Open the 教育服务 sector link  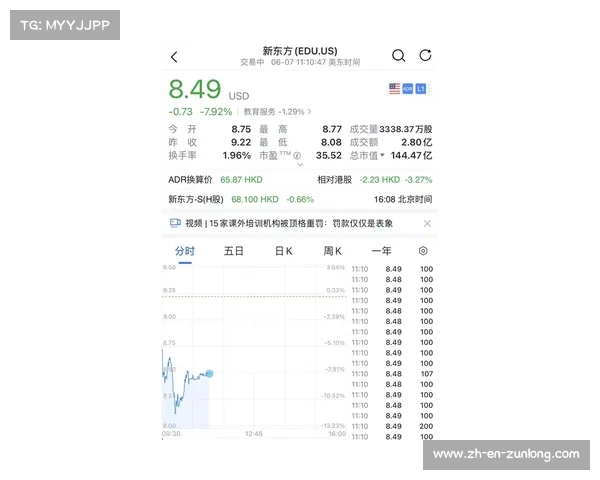click(277, 112)
